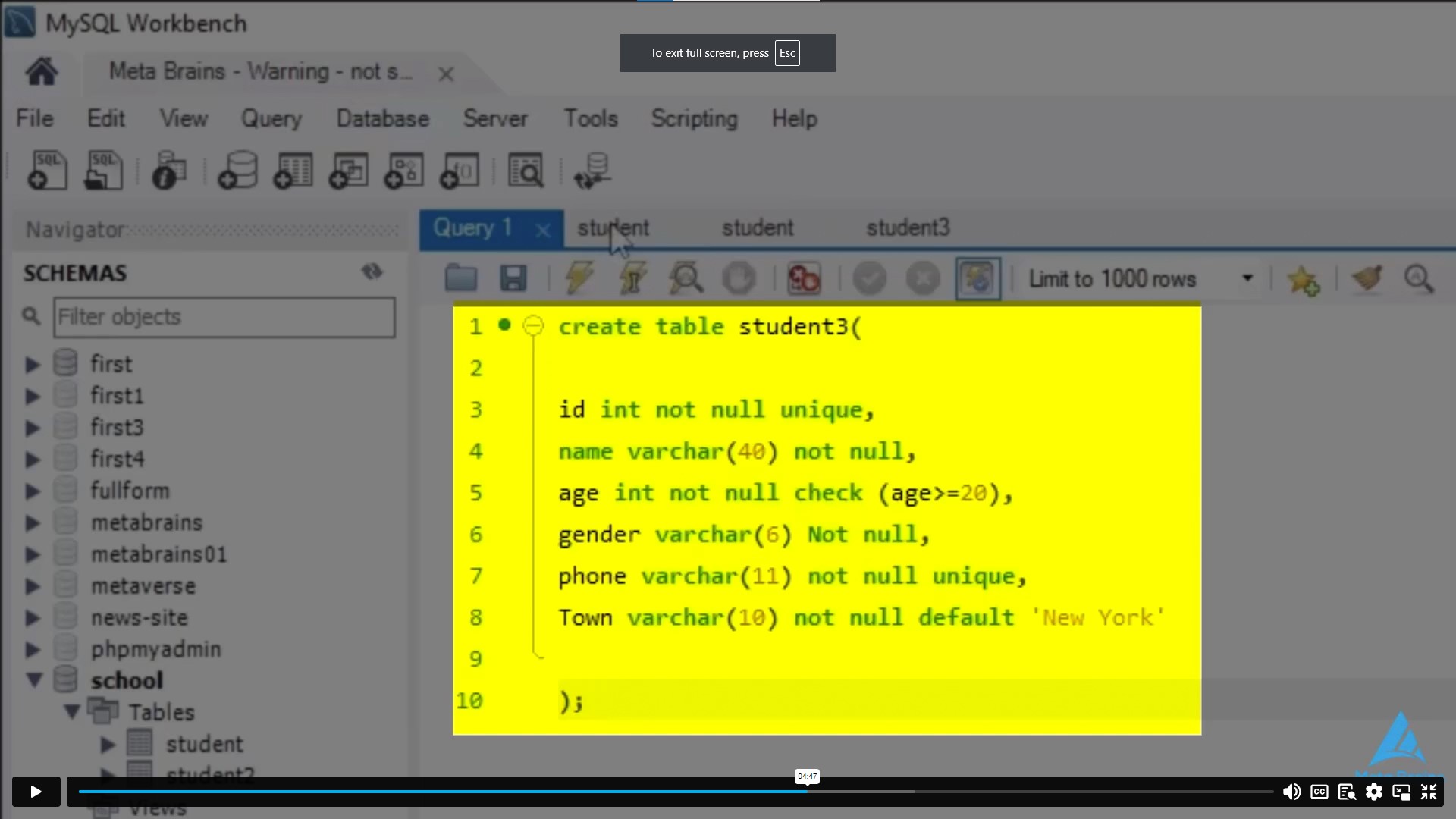Toggle closed captions on the video

[1319, 792]
